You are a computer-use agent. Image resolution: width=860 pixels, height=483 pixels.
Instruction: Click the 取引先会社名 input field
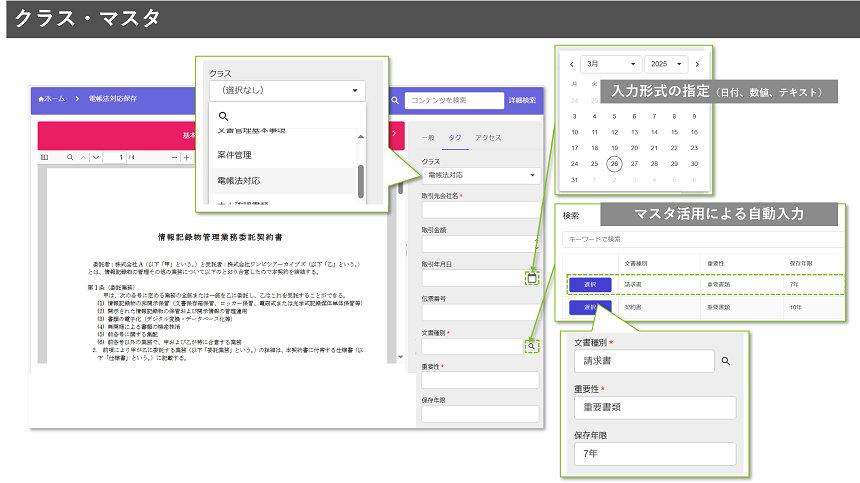pyautogui.click(x=481, y=210)
